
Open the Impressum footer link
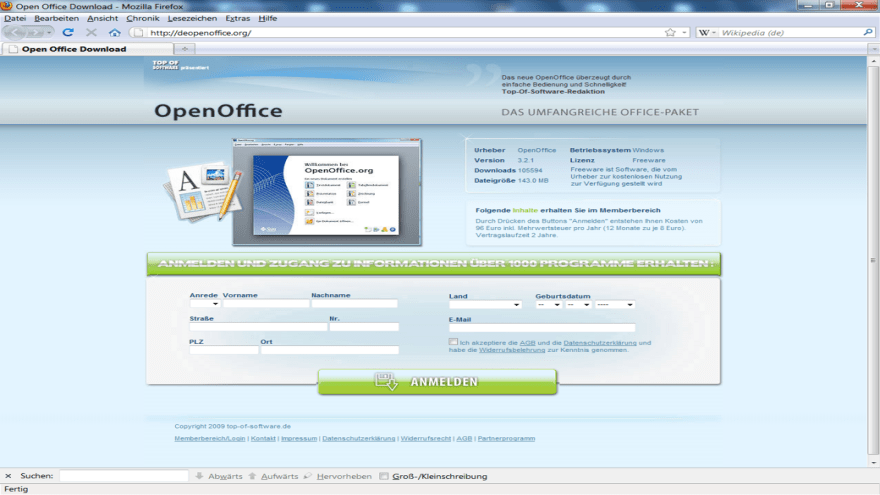(299, 438)
